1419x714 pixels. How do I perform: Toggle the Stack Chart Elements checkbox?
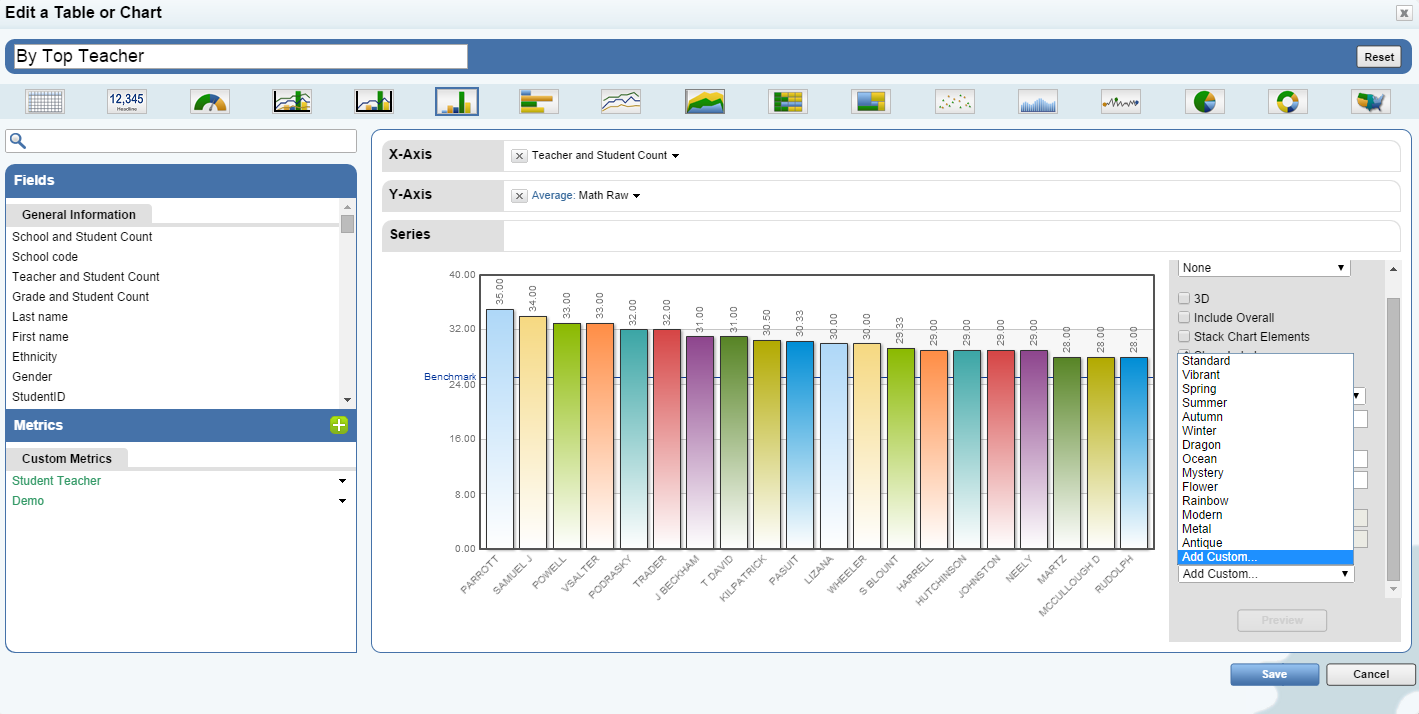[x=1185, y=336]
